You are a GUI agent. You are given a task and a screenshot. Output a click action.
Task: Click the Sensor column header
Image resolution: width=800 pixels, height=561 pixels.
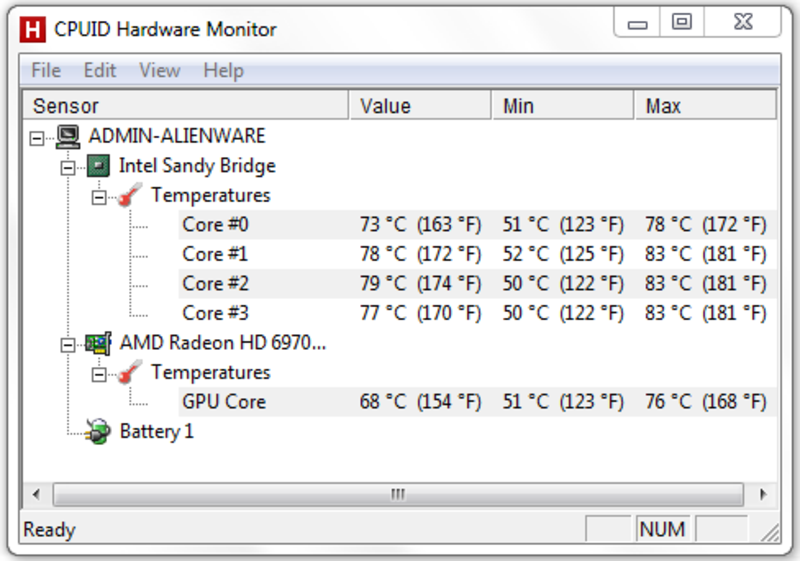pyautogui.click(x=185, y=106)
